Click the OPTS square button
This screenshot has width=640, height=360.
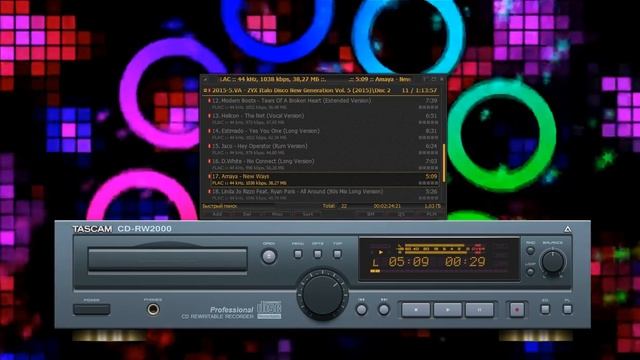[318, 254]
